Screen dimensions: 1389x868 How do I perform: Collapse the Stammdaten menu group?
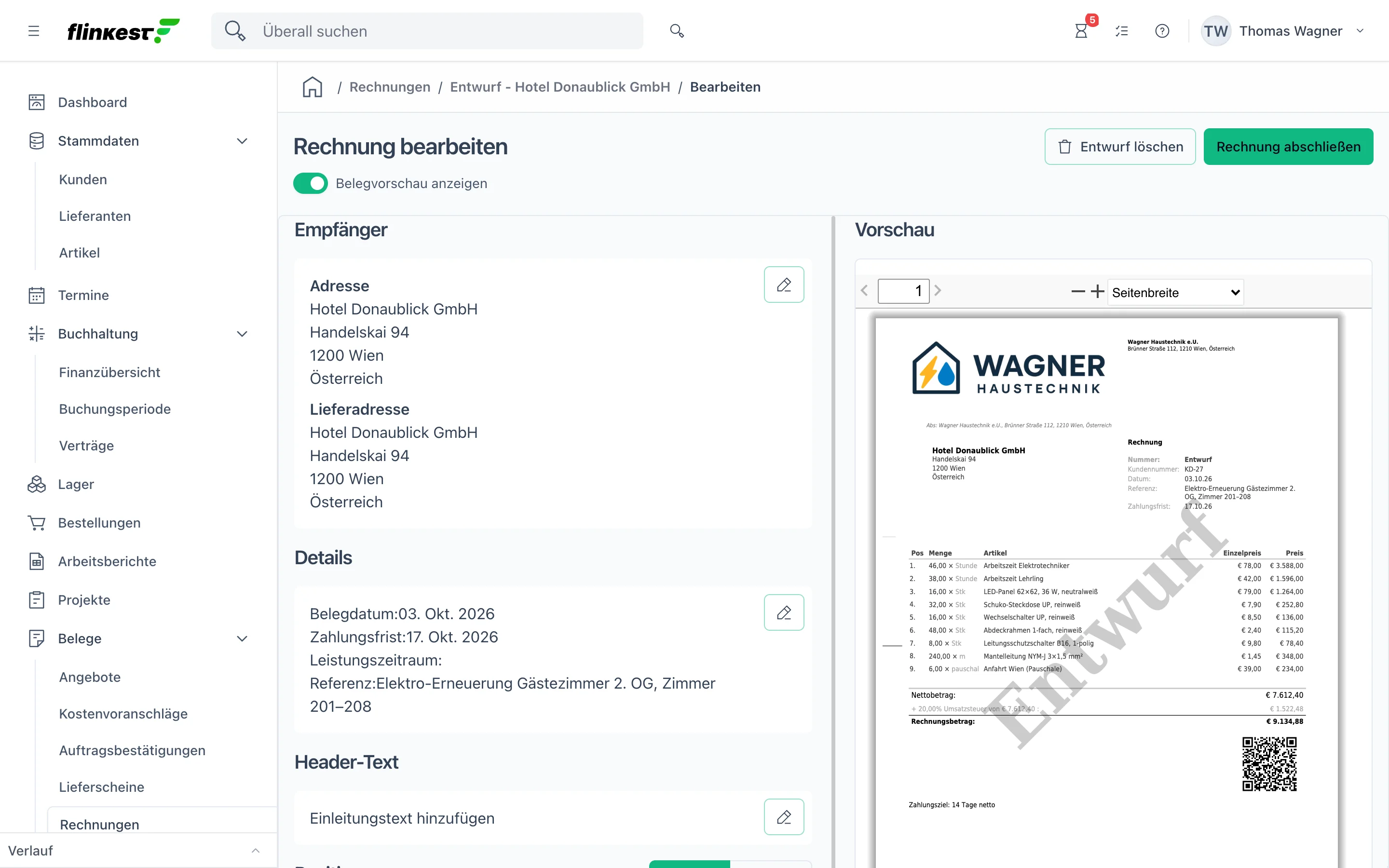[x=242, y=141]
